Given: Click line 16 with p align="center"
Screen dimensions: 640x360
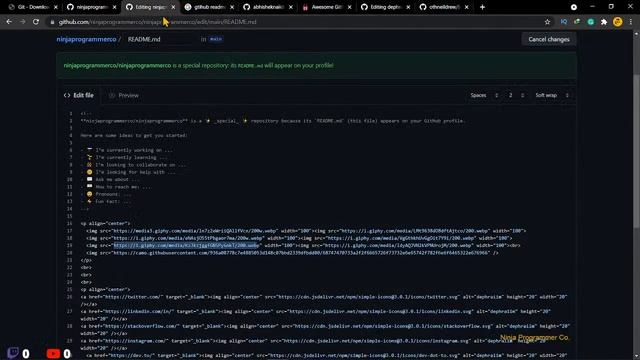Looking at the screenshot, I should (x=105, y=223).
